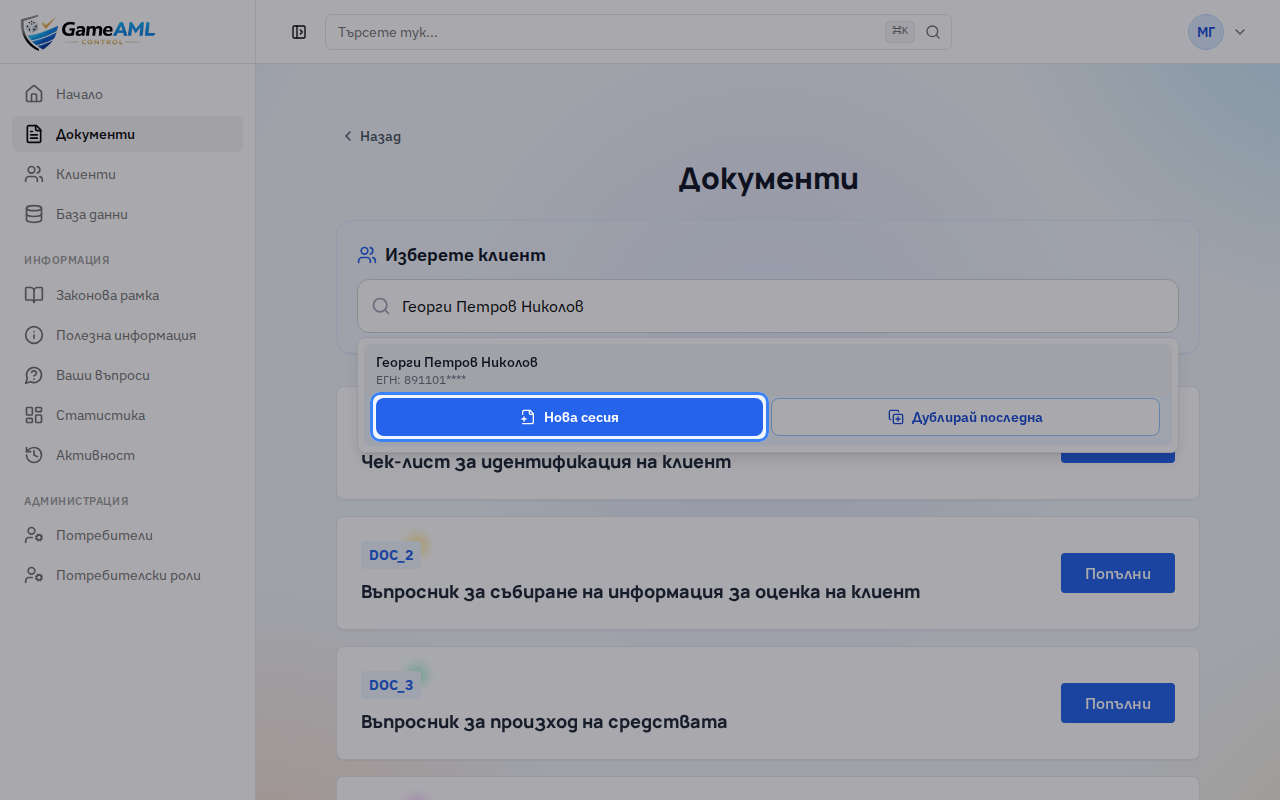1280x800 pixels.
Task: Click the Чек-лист за идентификация на клиент title
Action: click(x=546, y=462)
